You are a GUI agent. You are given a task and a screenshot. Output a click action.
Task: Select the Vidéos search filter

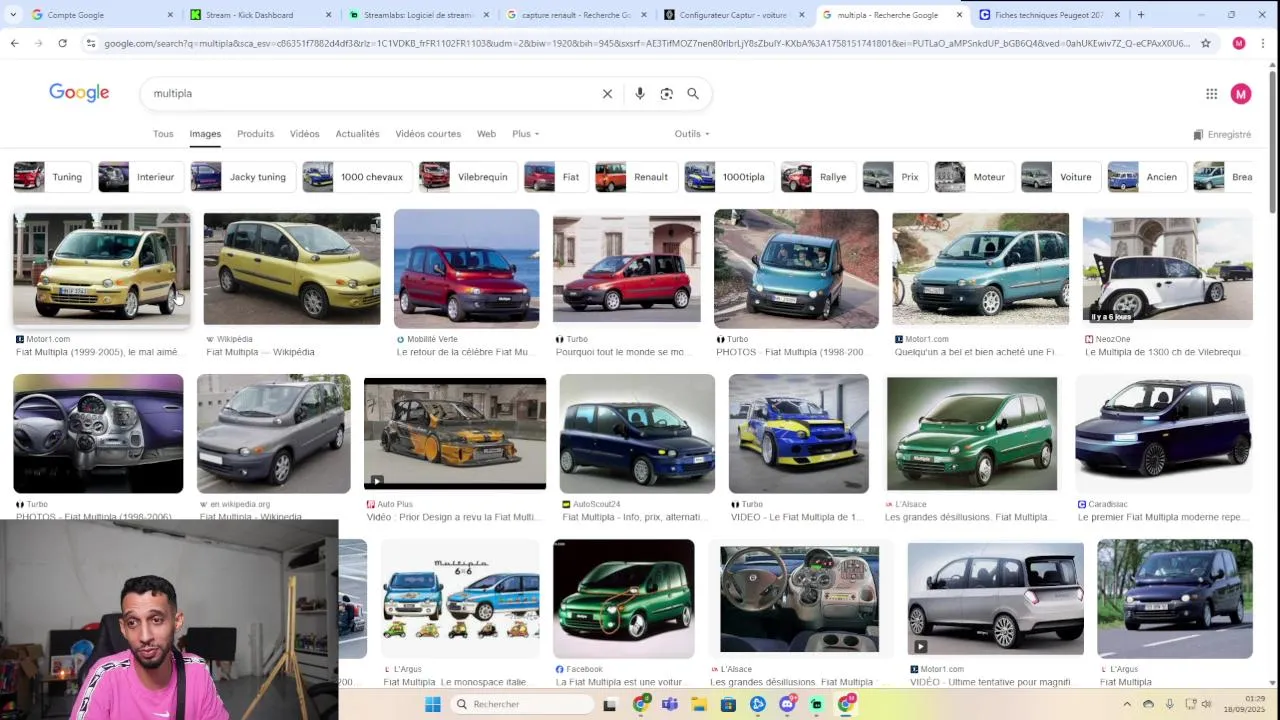[x=304, y=133]
